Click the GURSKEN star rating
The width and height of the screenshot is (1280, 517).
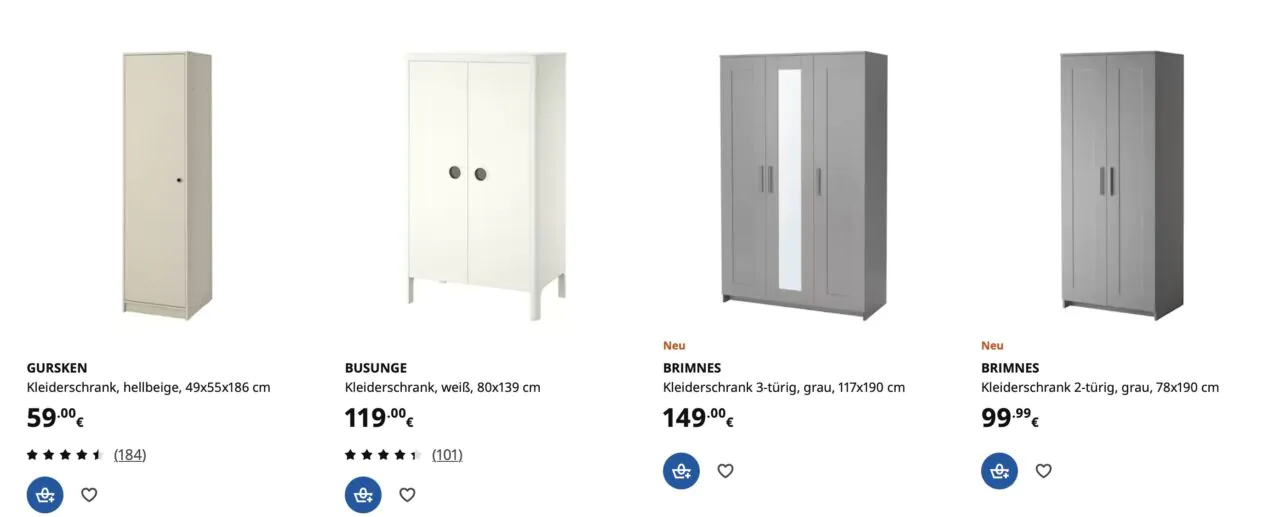click(x=65, y=454)
